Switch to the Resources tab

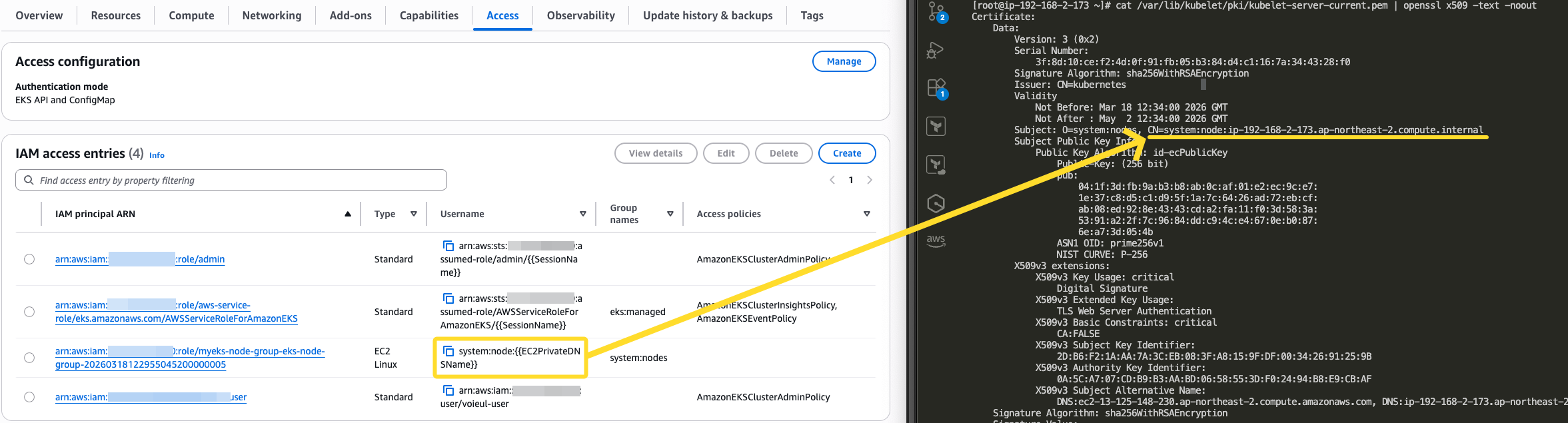pyautogui.click(x=116, y=15)
